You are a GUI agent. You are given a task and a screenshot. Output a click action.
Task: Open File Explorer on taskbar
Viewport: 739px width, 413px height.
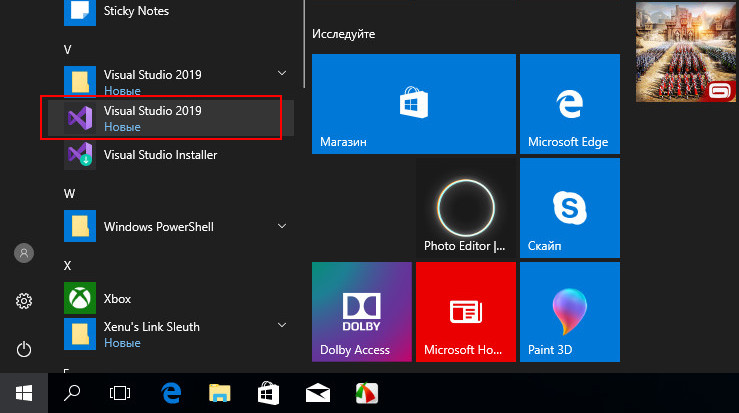pyautogui.click(x=220, y=393)
